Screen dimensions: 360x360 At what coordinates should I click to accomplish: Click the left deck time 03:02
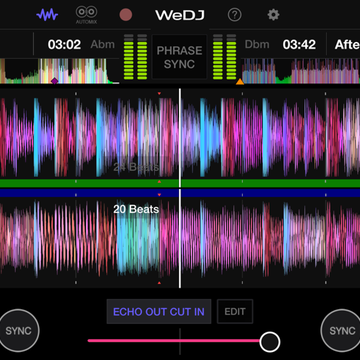pyautogui.click(x=64, y=44)
